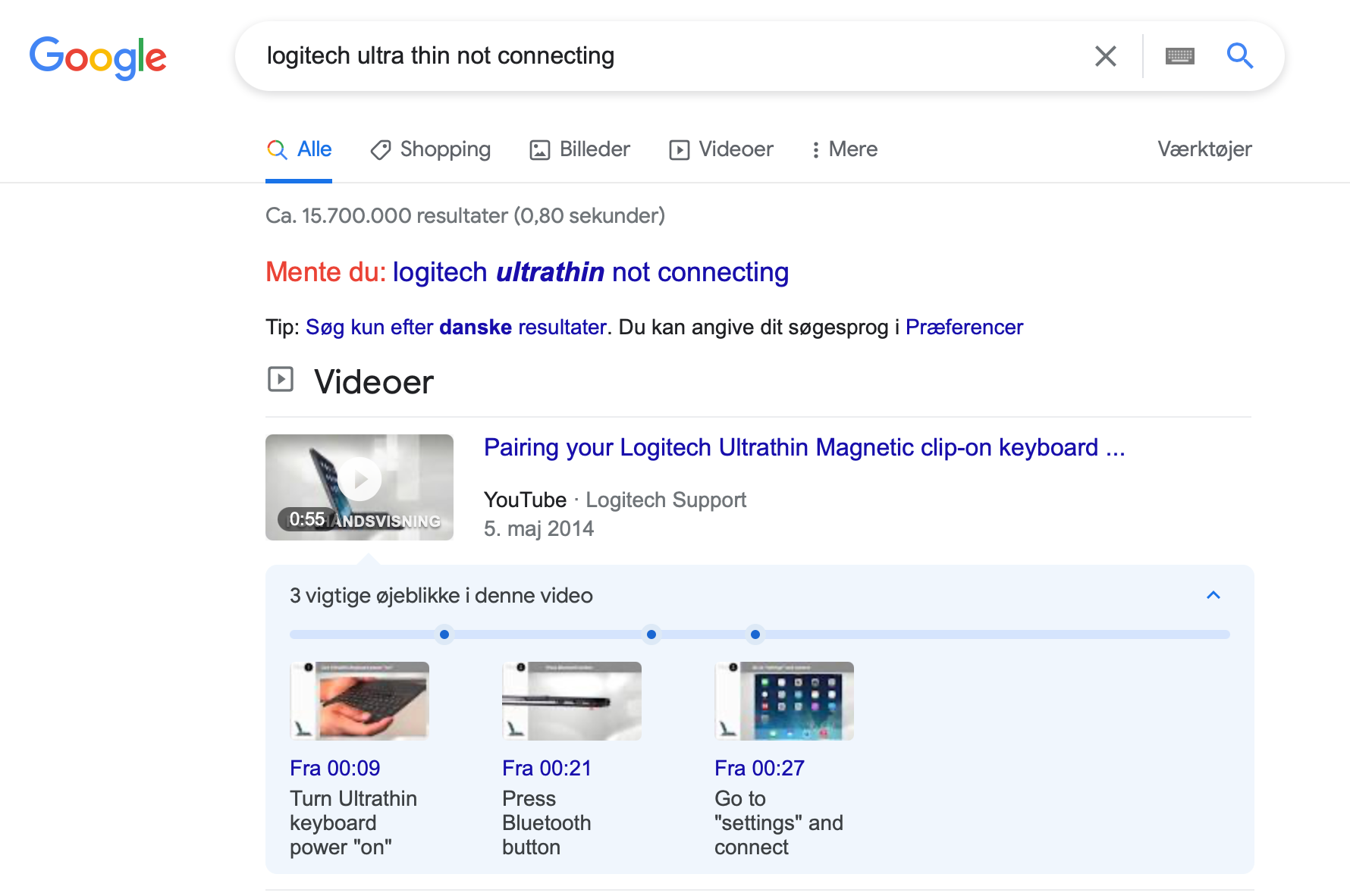Switch to the Shopping tab
1350x896 pixels.
[x=430, y=149]
